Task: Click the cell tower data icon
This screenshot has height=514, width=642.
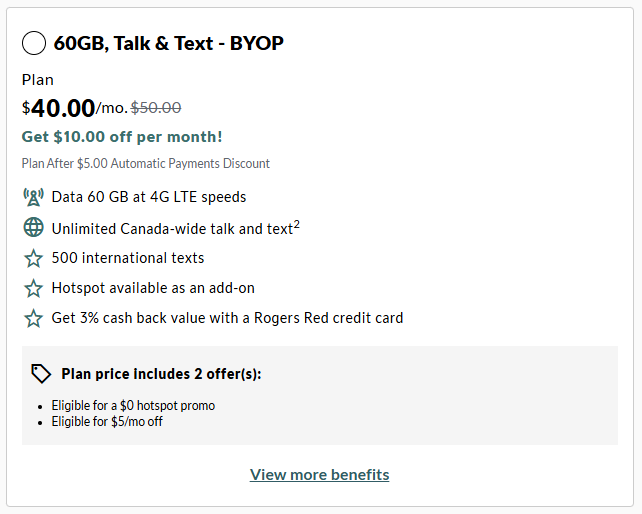Action: [33, 197]
